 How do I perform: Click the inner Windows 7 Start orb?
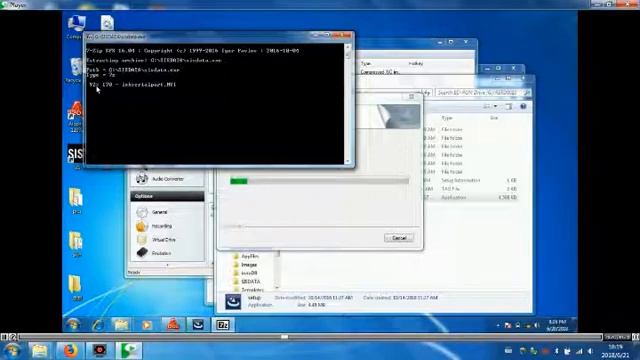(x=73, y=325)
